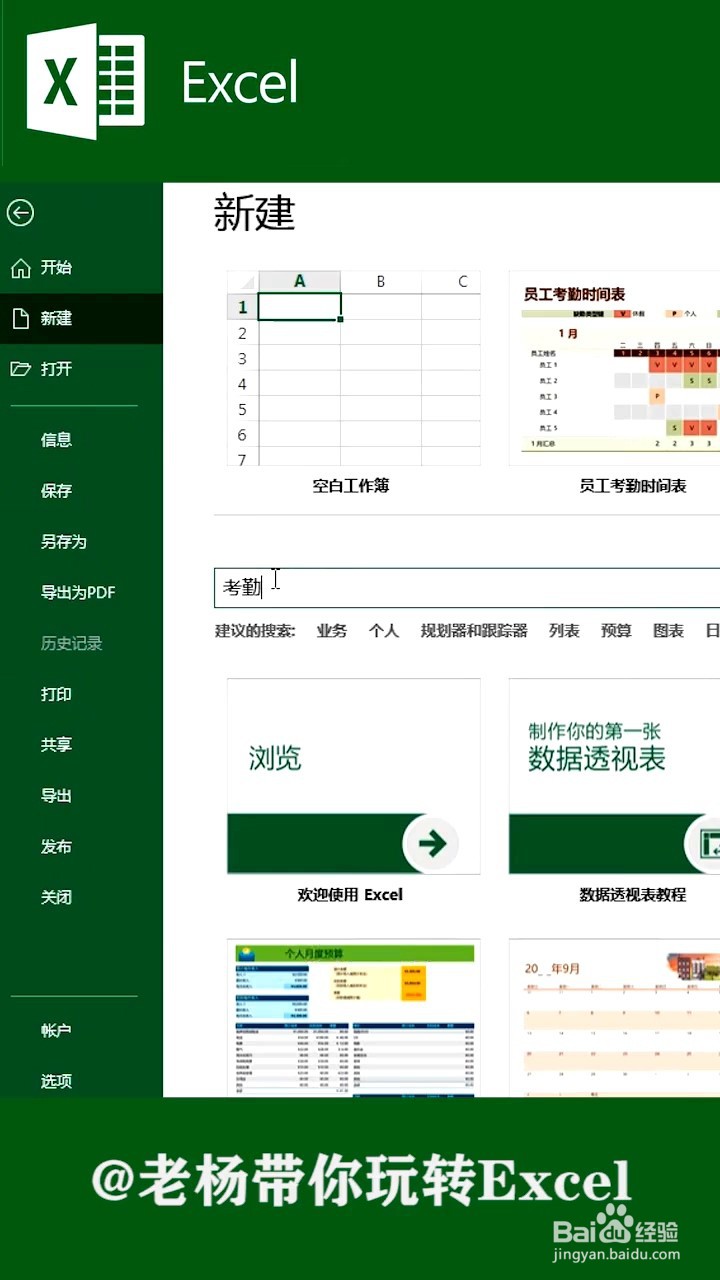Open the 个人月度预算 template thumbnail
Screen dimensions: 720x1280
point(354,1018)
